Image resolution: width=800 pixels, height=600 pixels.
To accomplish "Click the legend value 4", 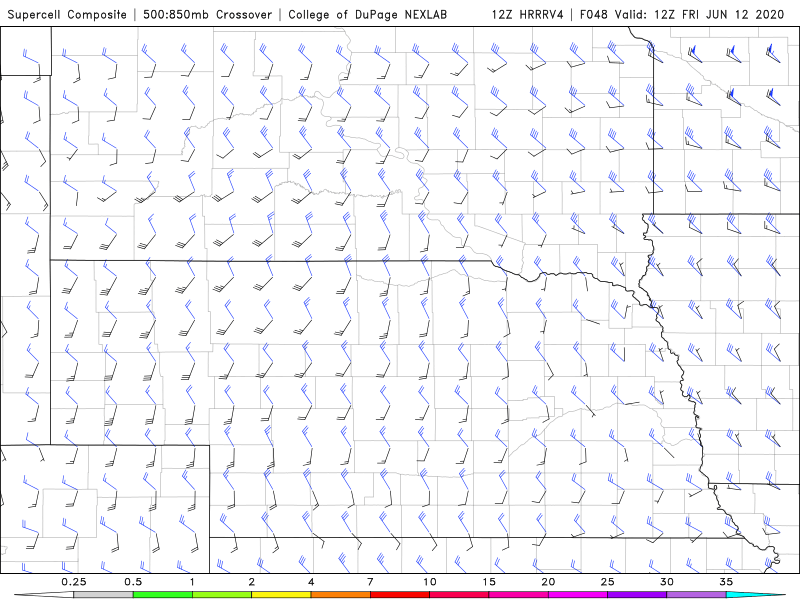I will click(x=311, y=582).
